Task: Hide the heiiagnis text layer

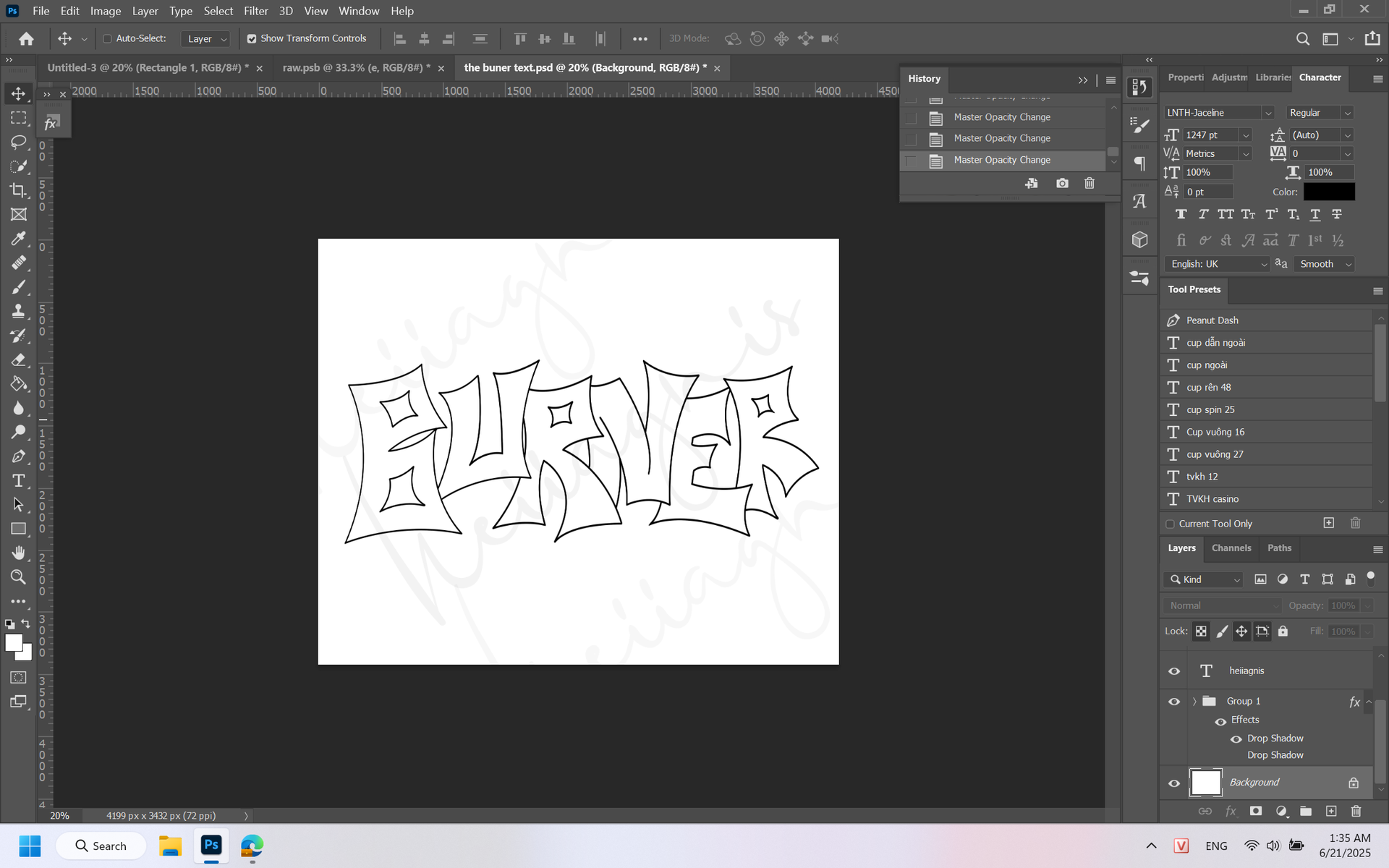Action: point(1174,671)
